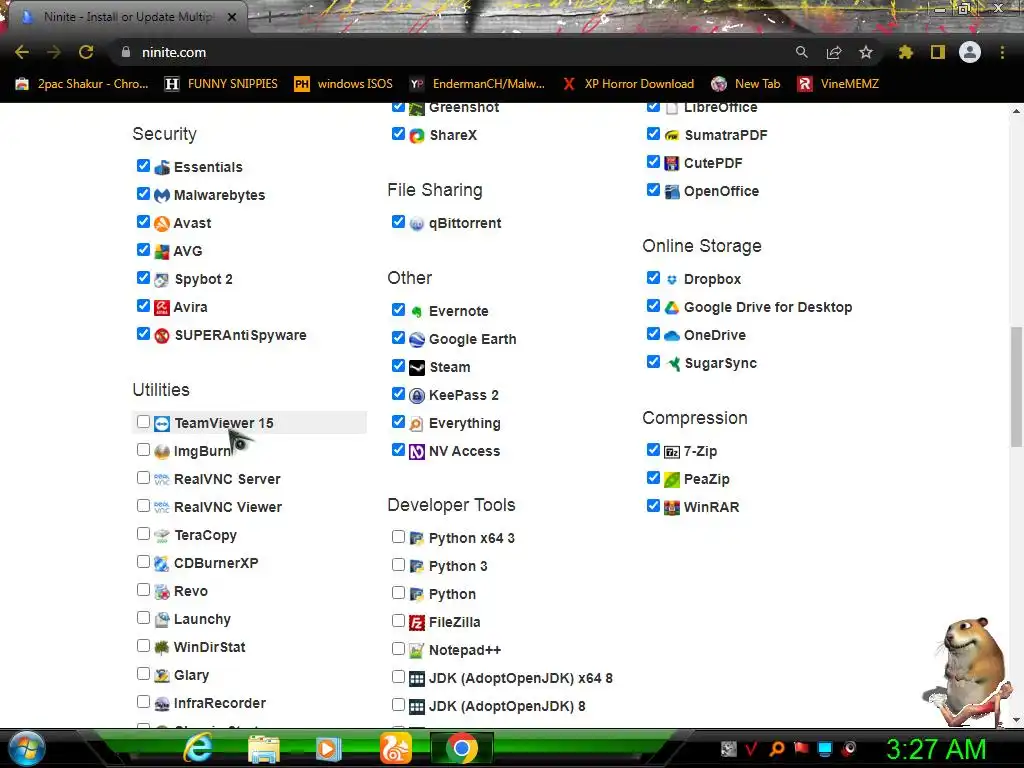Image resolution: width=1024 pixels, height=768 pixels.
Task: Go back to previous page
Action: 22,52
